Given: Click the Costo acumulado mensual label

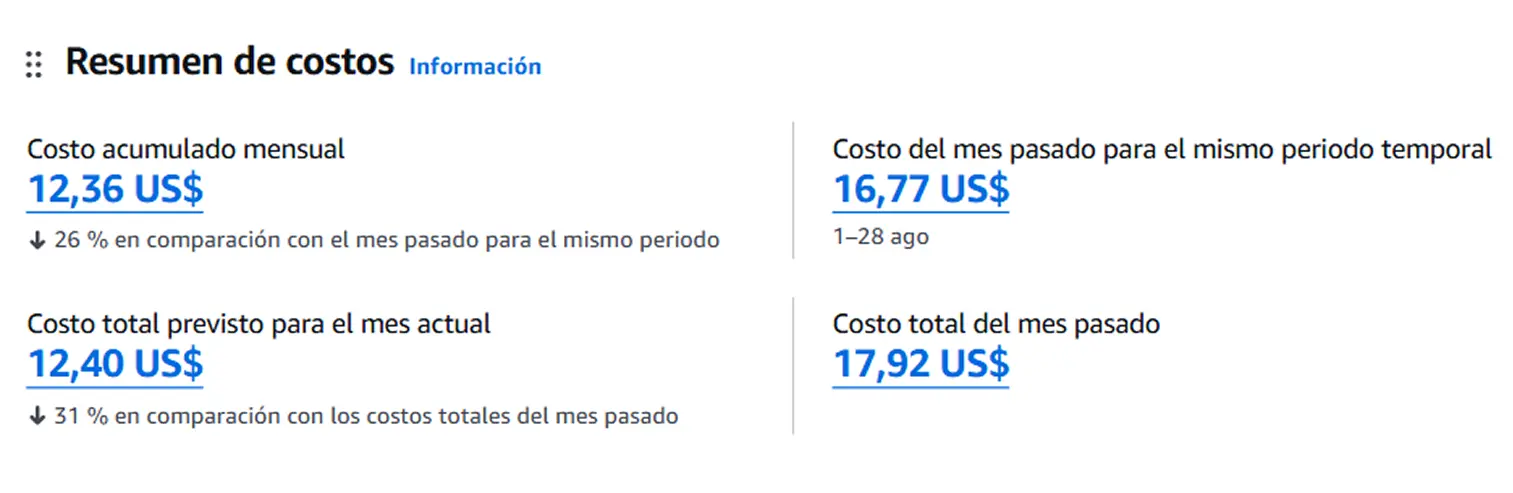Looking at the screenshot, I should (186, 150).
